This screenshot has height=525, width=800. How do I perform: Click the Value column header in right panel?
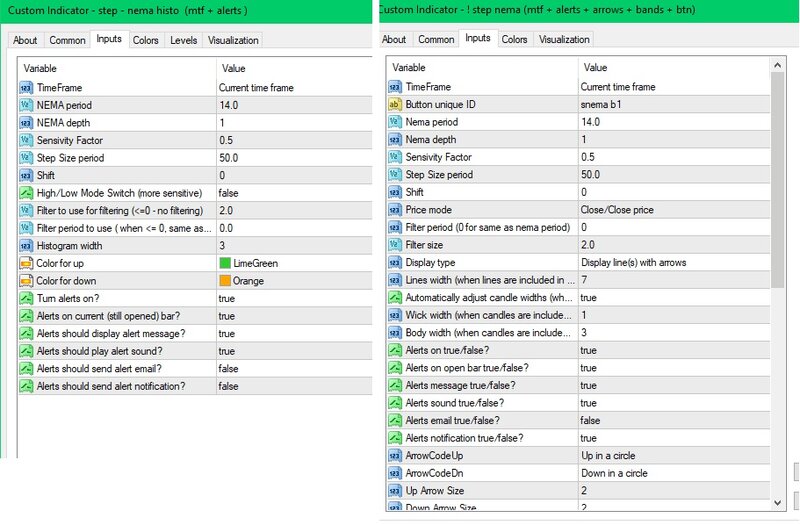coord(670,68)
